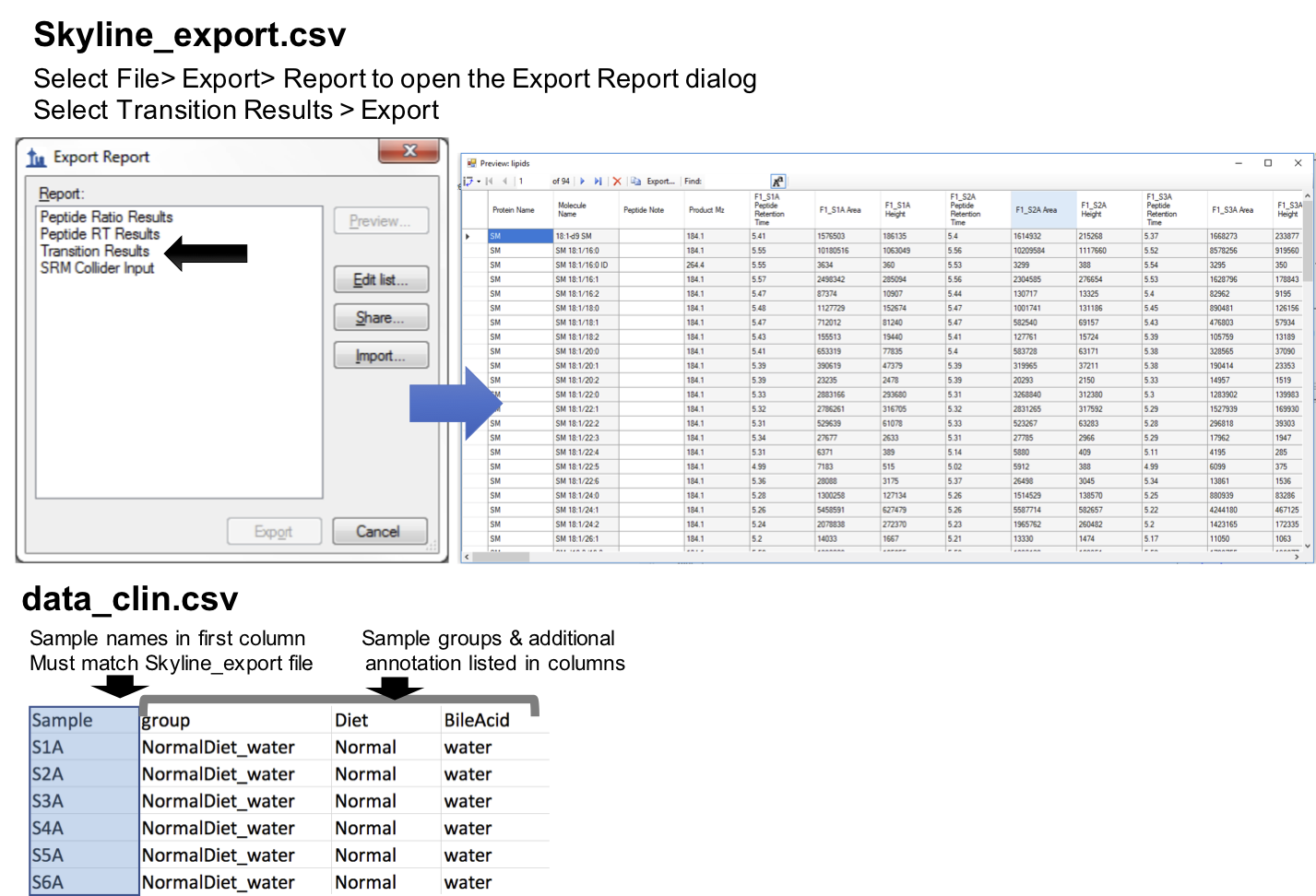Screen dimensions: 1316x896
Task: Click the 10180516 area value cell
Action: click(848, 251)
